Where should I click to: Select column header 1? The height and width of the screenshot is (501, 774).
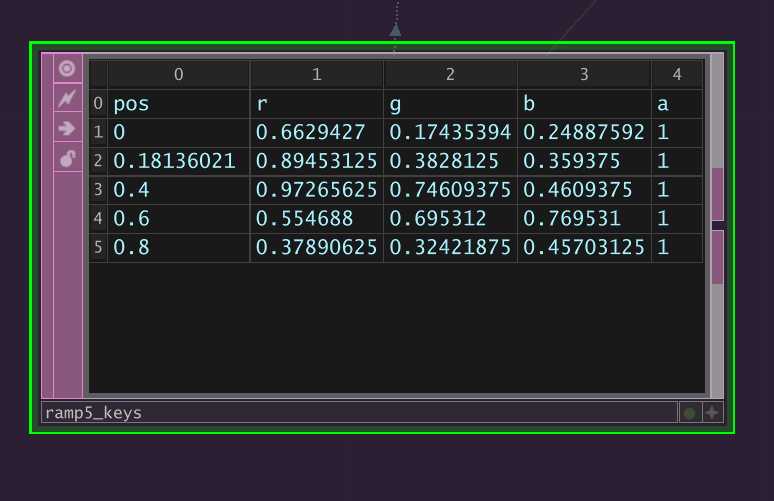point(316,75)
